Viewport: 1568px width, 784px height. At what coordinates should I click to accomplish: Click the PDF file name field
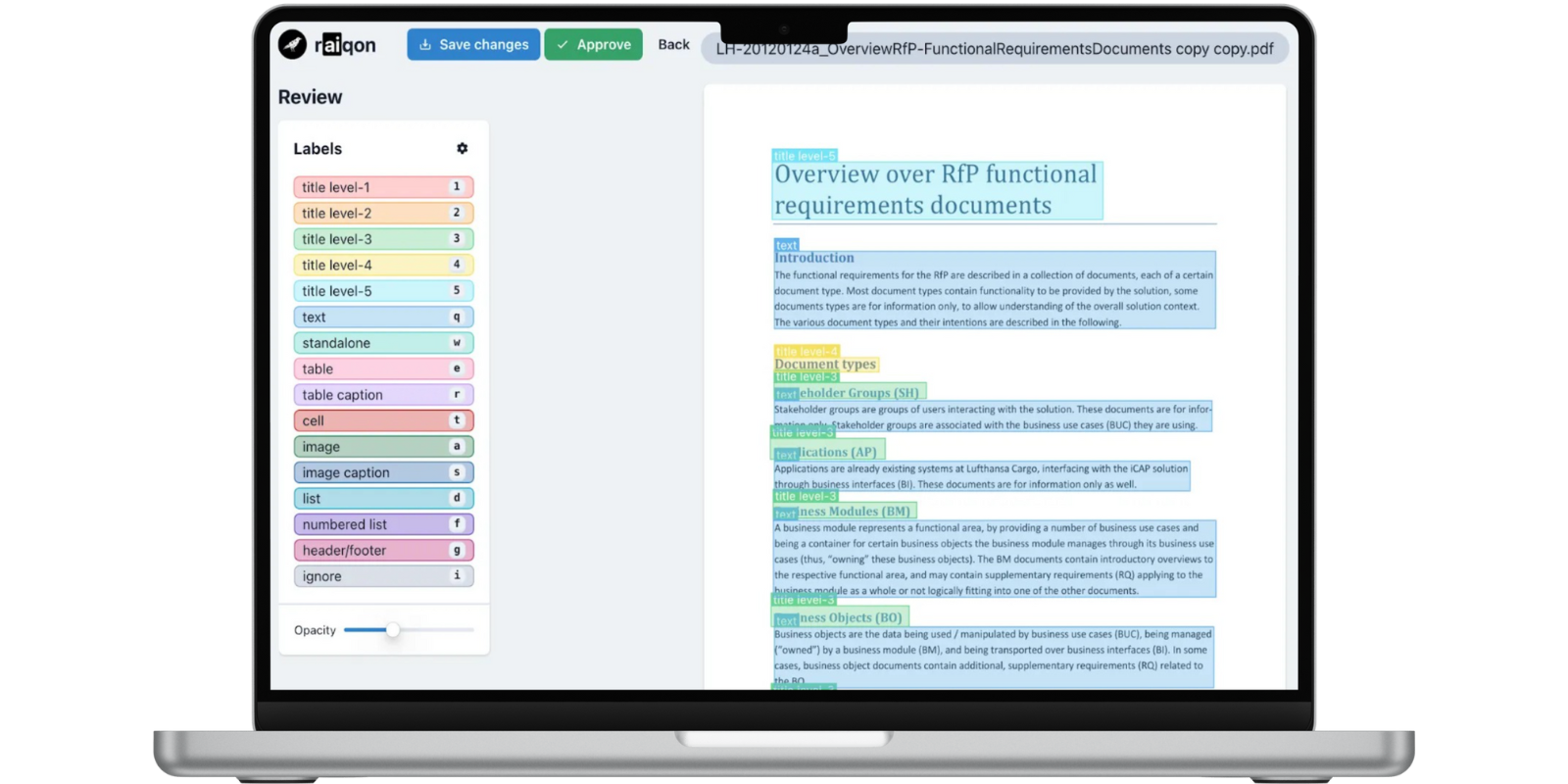click(994, 48)
